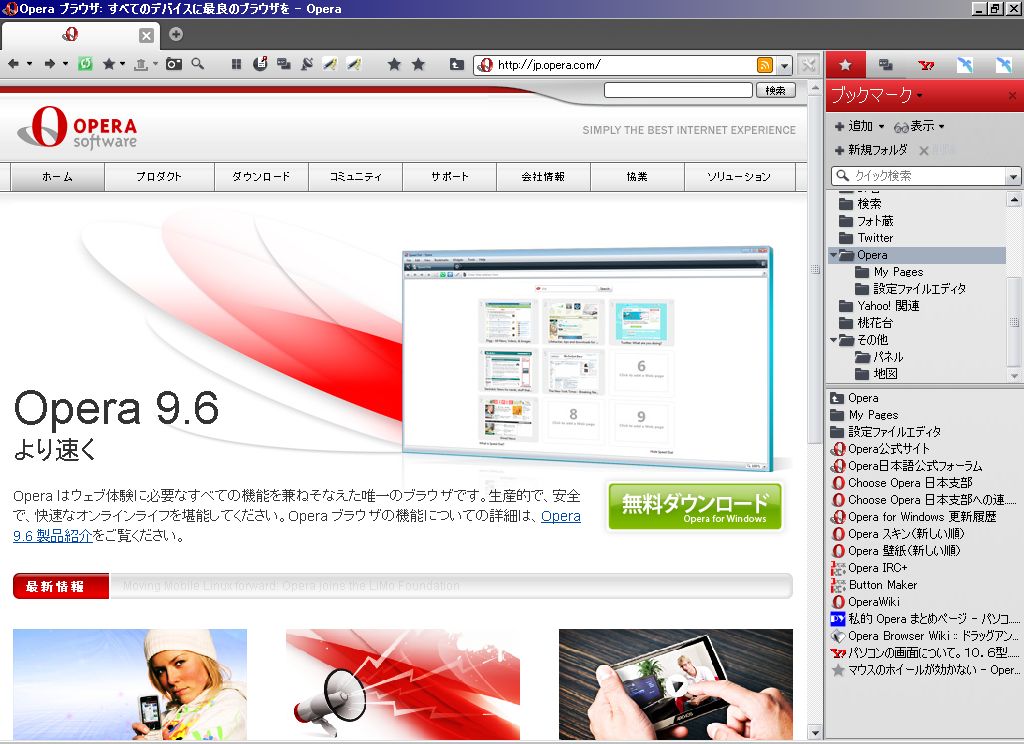Viewport: 1024px width, 744px height.
Task: Open Speed Dial grid icon
Action: coord(236,64)
